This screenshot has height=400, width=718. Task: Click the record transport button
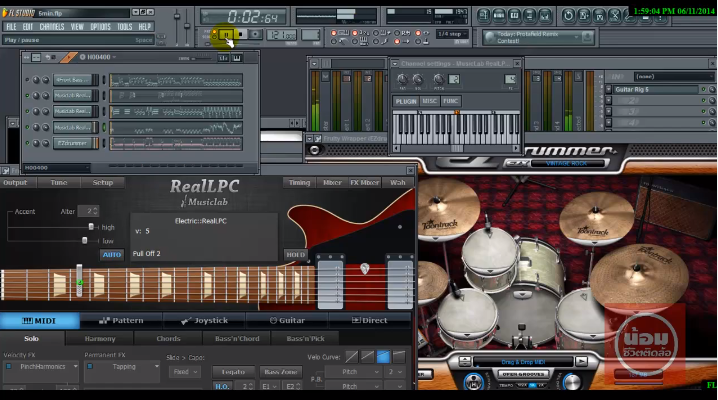(x=255, y=34)
